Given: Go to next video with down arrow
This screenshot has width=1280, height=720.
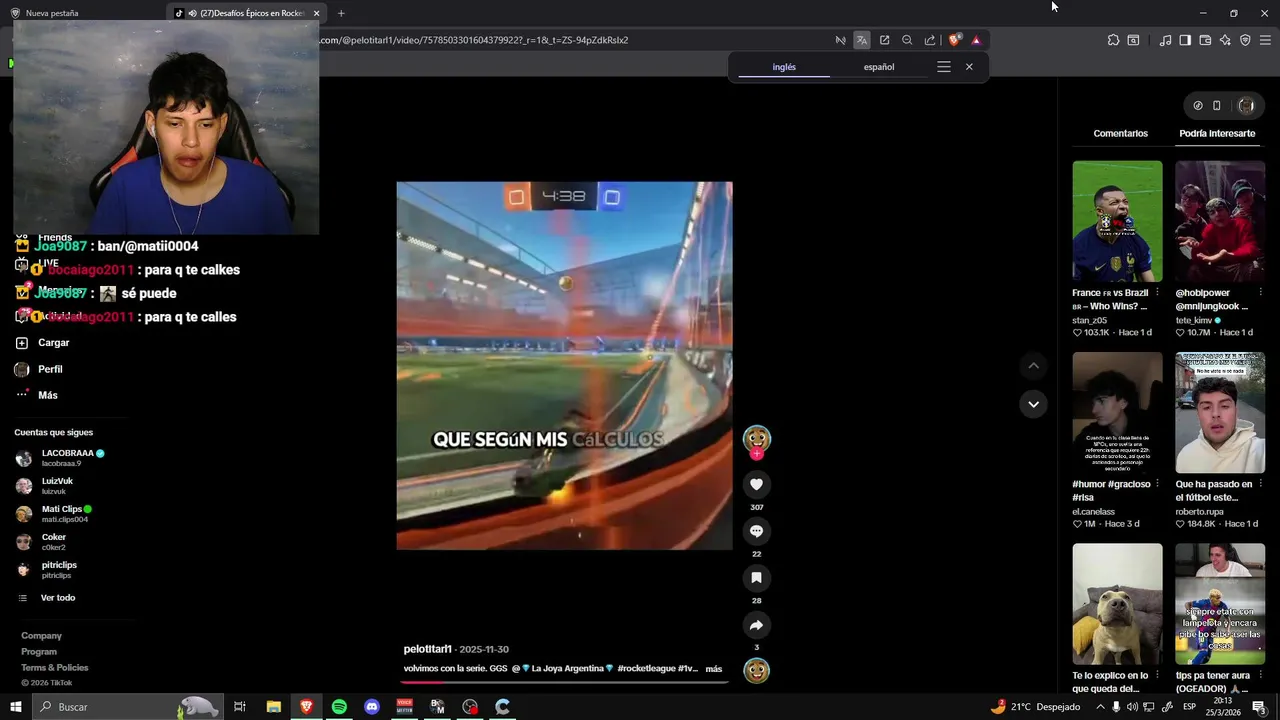Looking at the screenshot, I should coord(1033,404).
